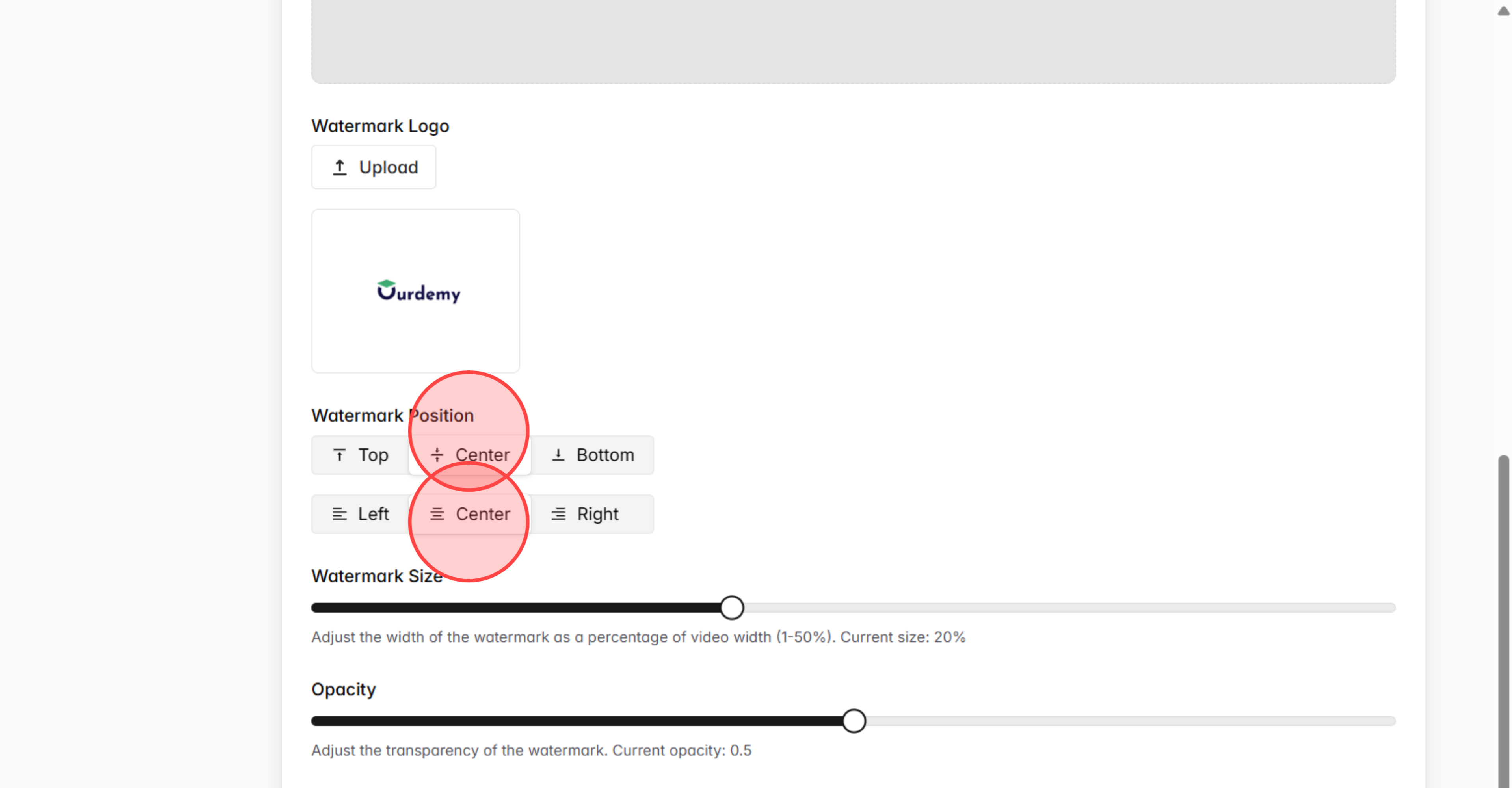
Task: Adjust the Opacity slider handle
Action: point(855,721)
